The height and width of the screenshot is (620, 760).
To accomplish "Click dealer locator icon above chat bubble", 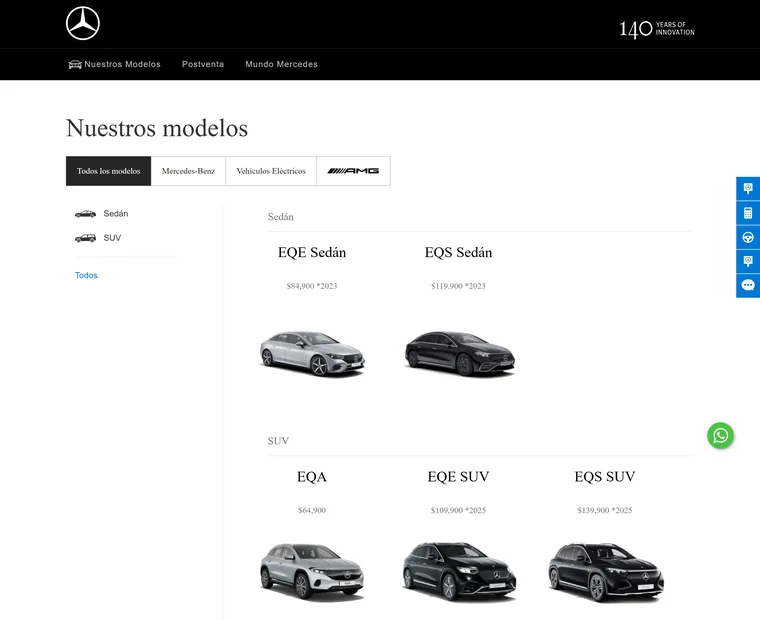I will [748, 262].
